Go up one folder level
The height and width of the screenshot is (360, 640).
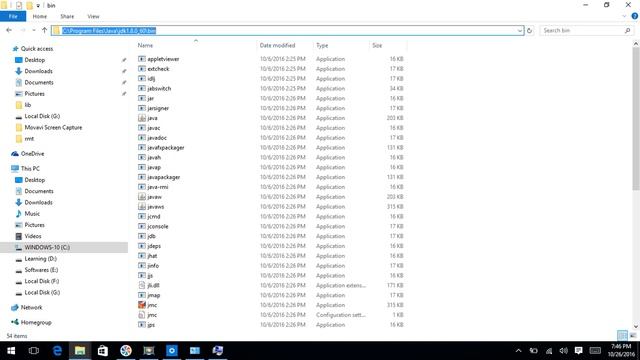(44, 31)
